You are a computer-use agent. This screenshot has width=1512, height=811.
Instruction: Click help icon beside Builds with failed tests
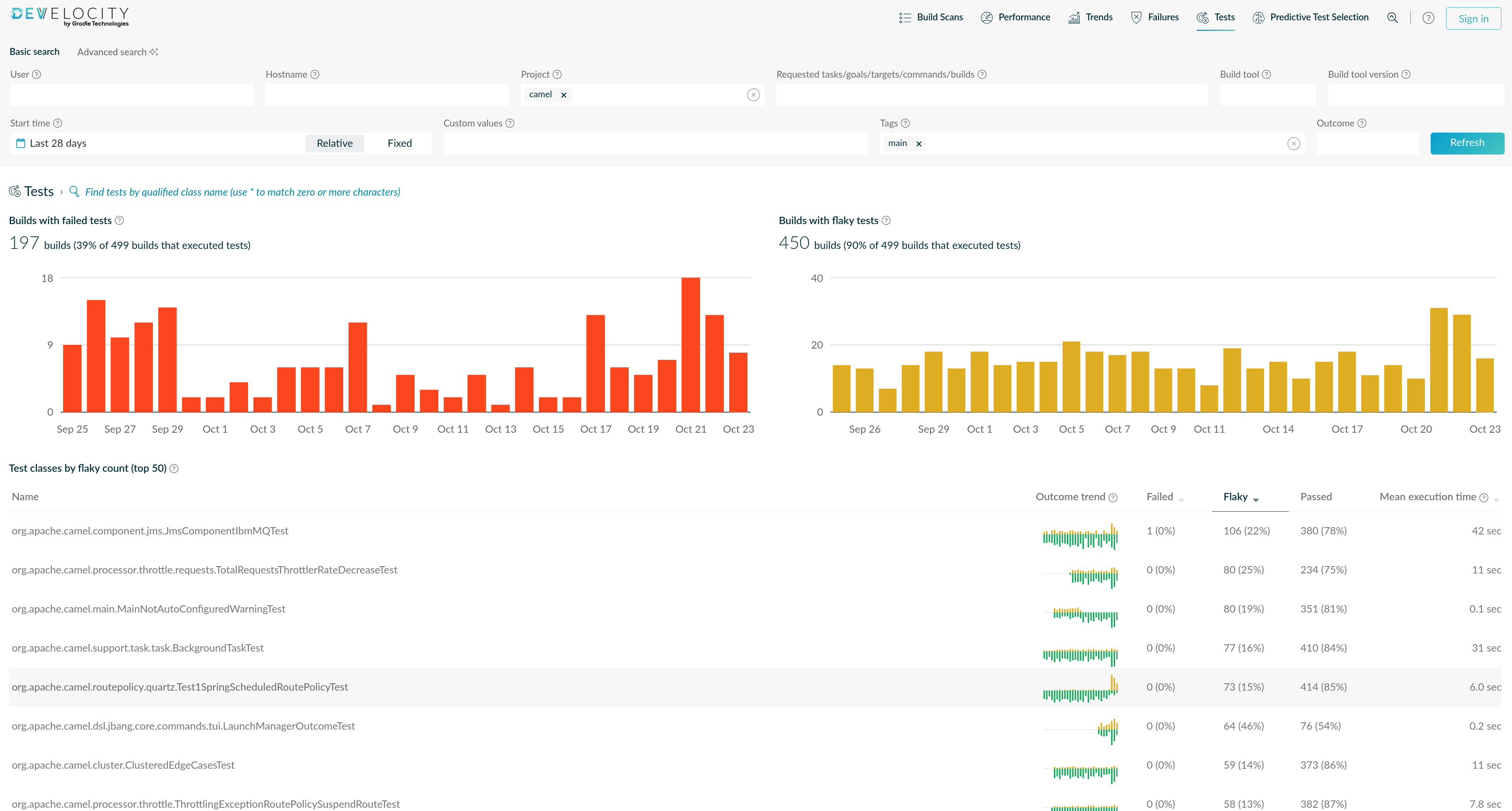pos(119,221)
